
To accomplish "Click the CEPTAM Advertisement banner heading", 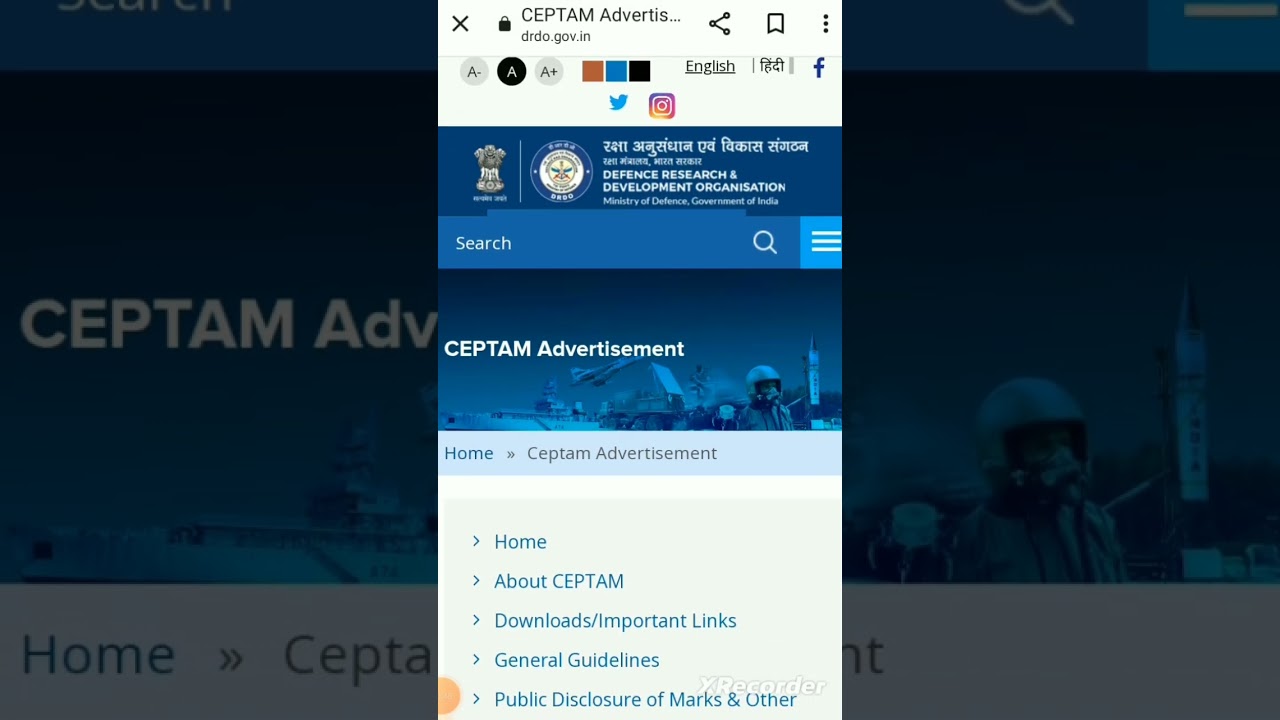I will coord(564,349).
